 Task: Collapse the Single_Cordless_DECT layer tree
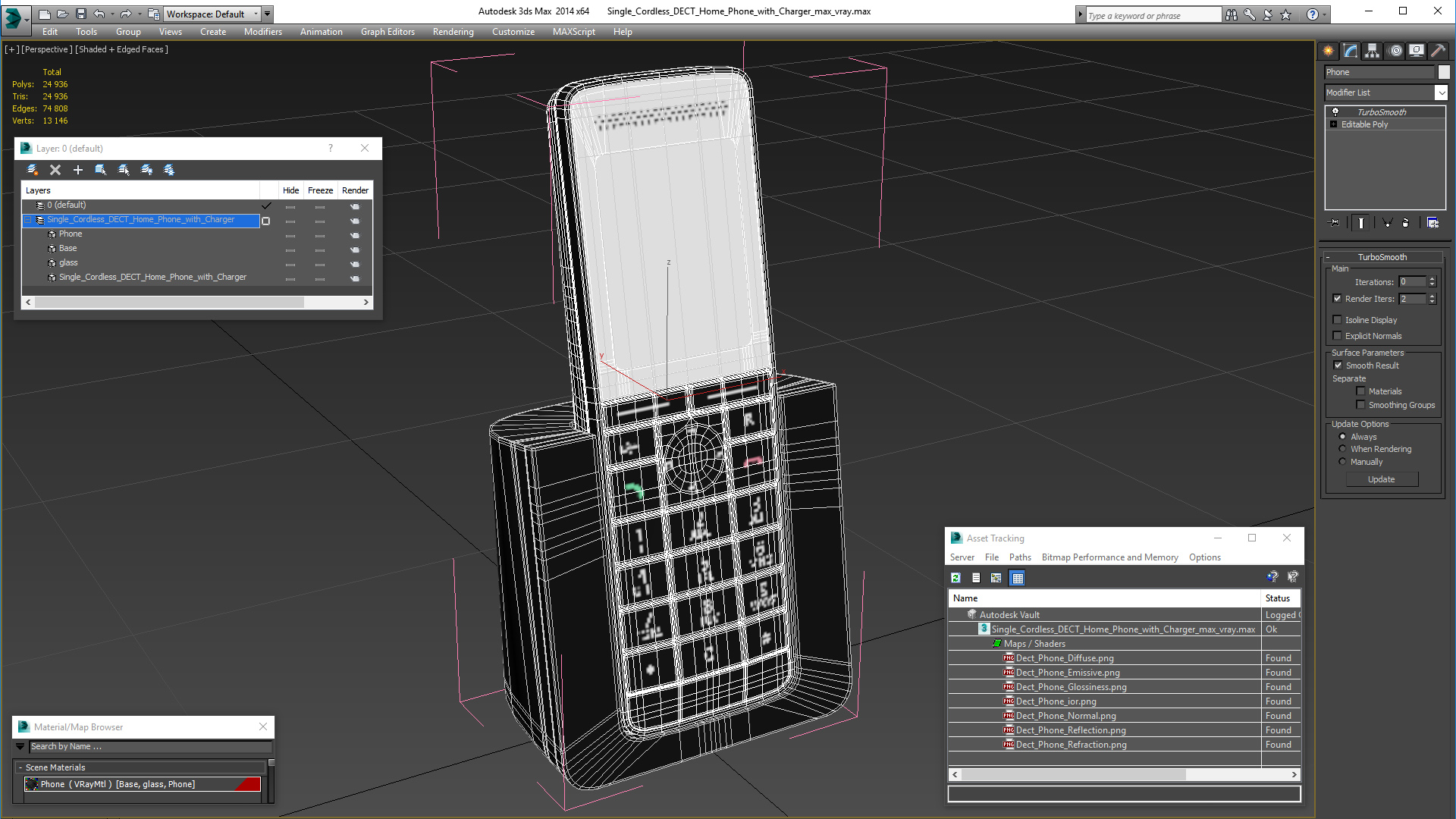[x=28, y=220]
